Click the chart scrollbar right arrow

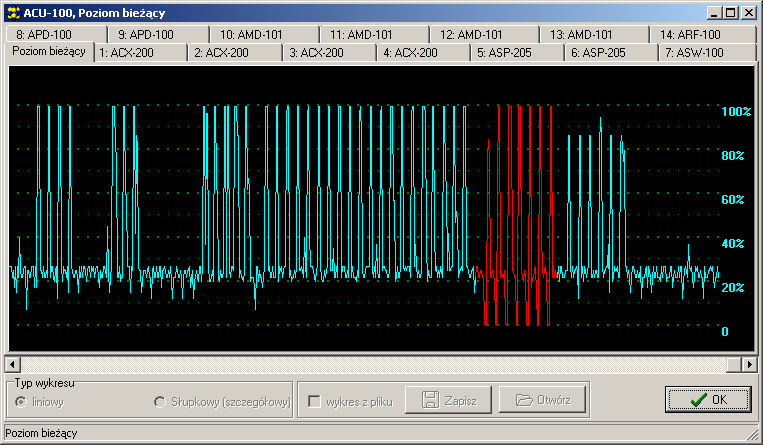point(749,364)
